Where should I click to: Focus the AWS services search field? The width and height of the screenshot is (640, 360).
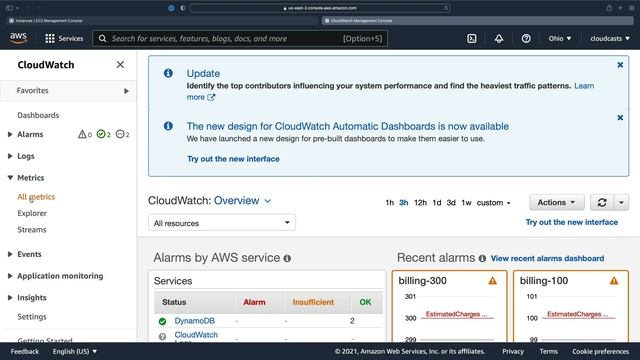pos(240,38)
